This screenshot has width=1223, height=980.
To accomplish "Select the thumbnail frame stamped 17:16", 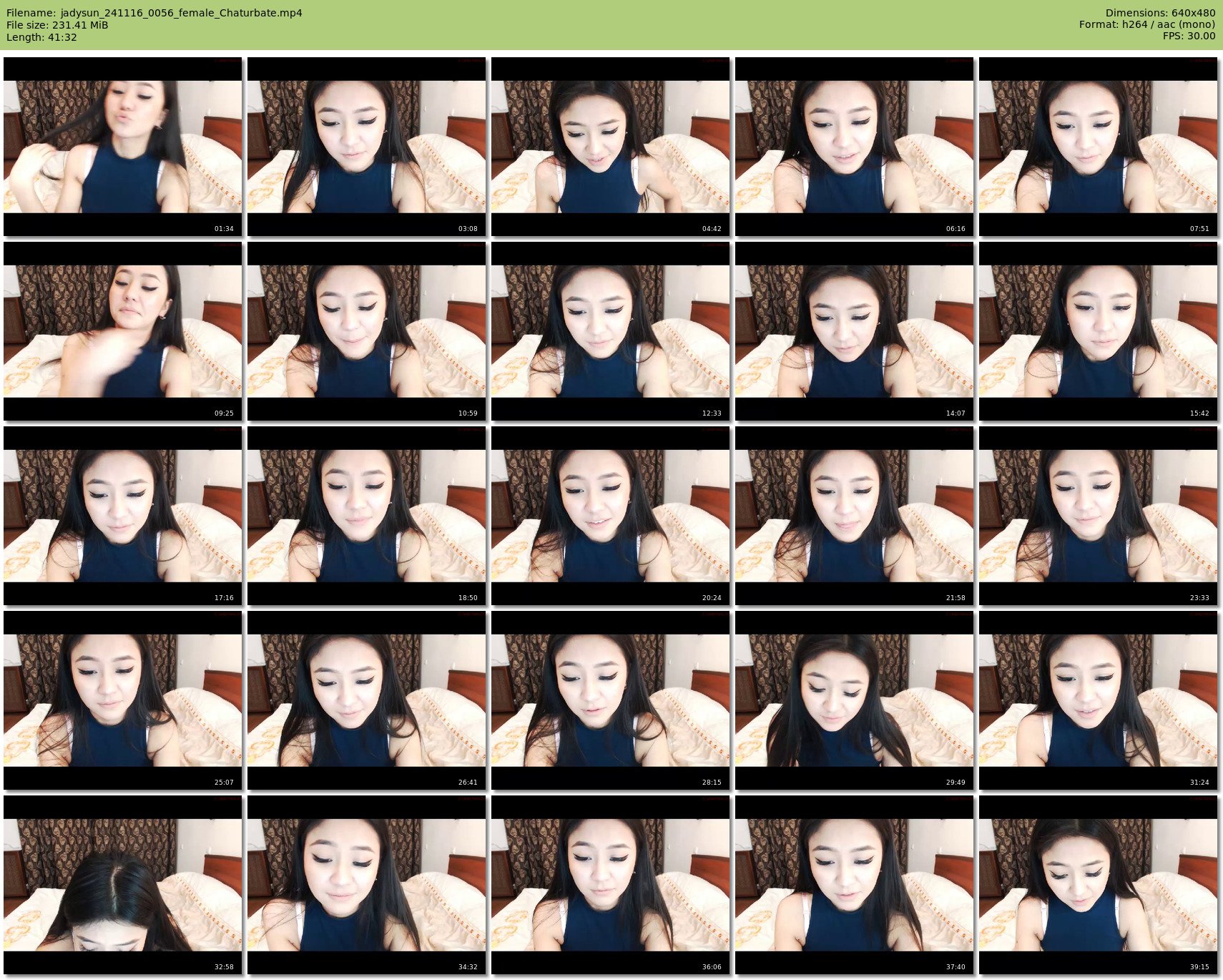I will tap(123, 516).
